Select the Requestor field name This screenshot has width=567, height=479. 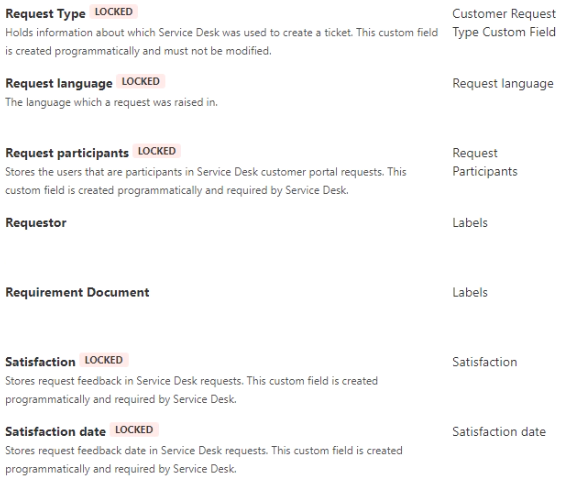coord(36,223)
